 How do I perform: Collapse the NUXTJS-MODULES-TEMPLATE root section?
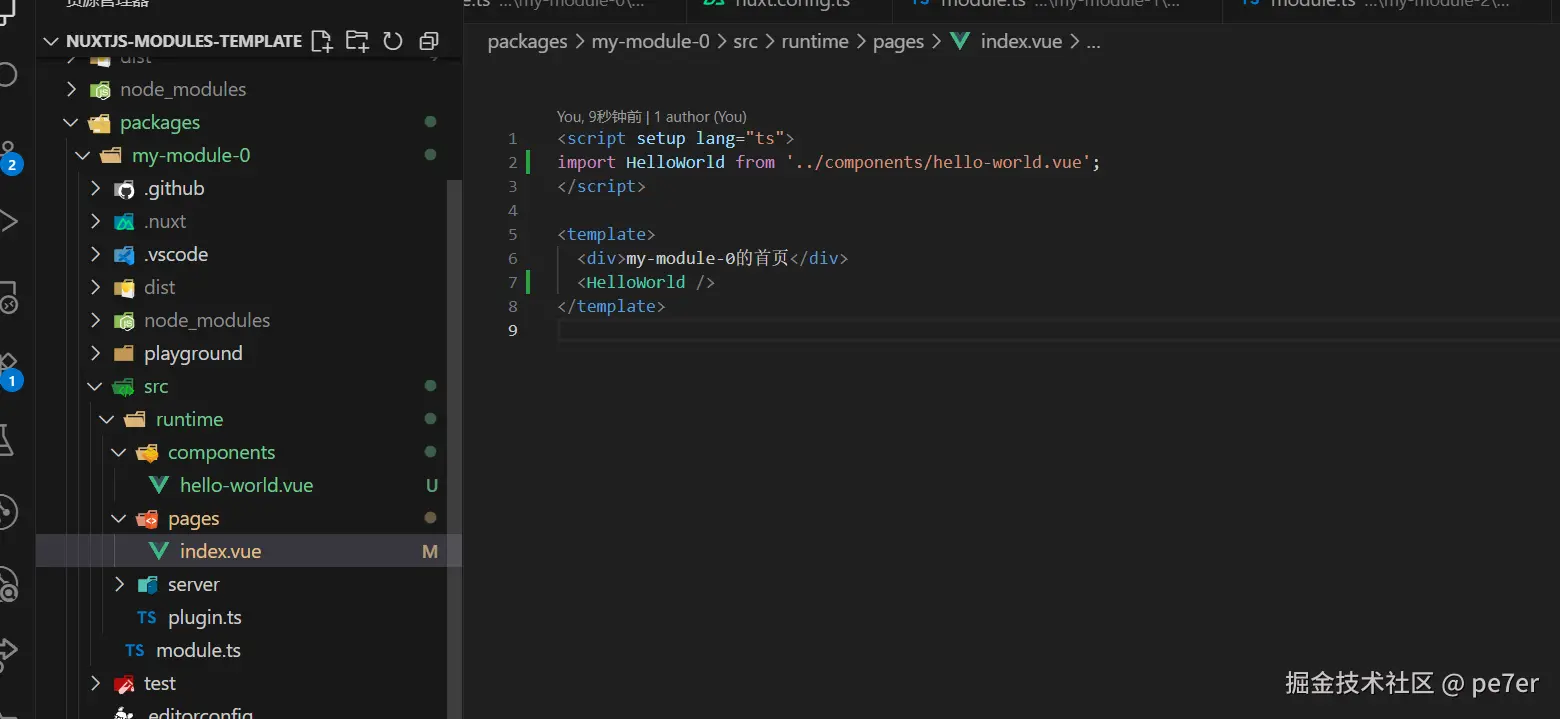[x=50, y=41]
